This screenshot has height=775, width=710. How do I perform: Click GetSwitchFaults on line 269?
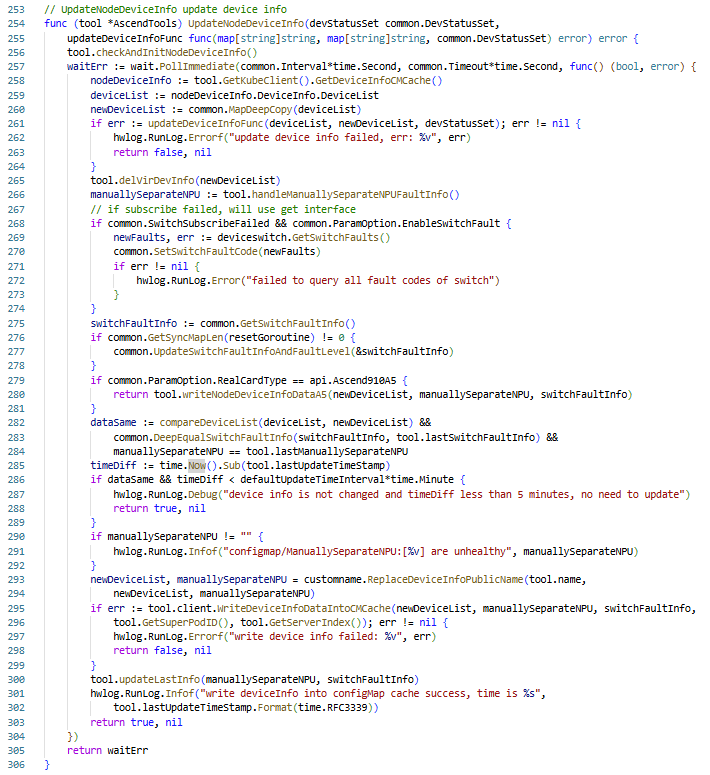pos(335,238)
